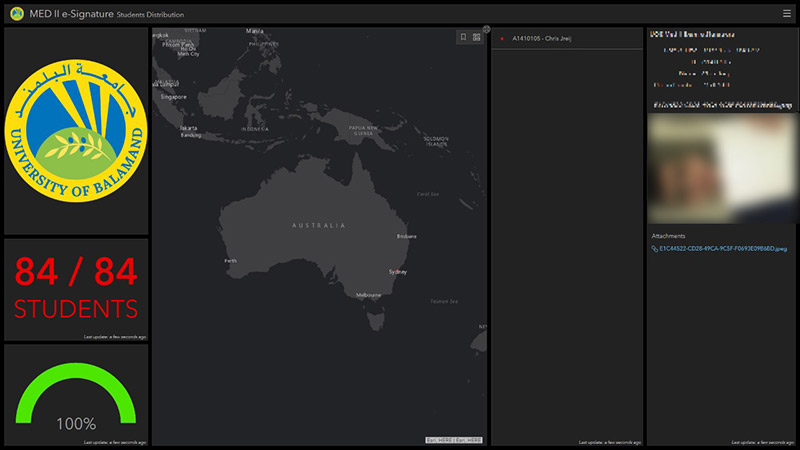
Task: Open the map bookmarks icon
Action: pos(463,37)
